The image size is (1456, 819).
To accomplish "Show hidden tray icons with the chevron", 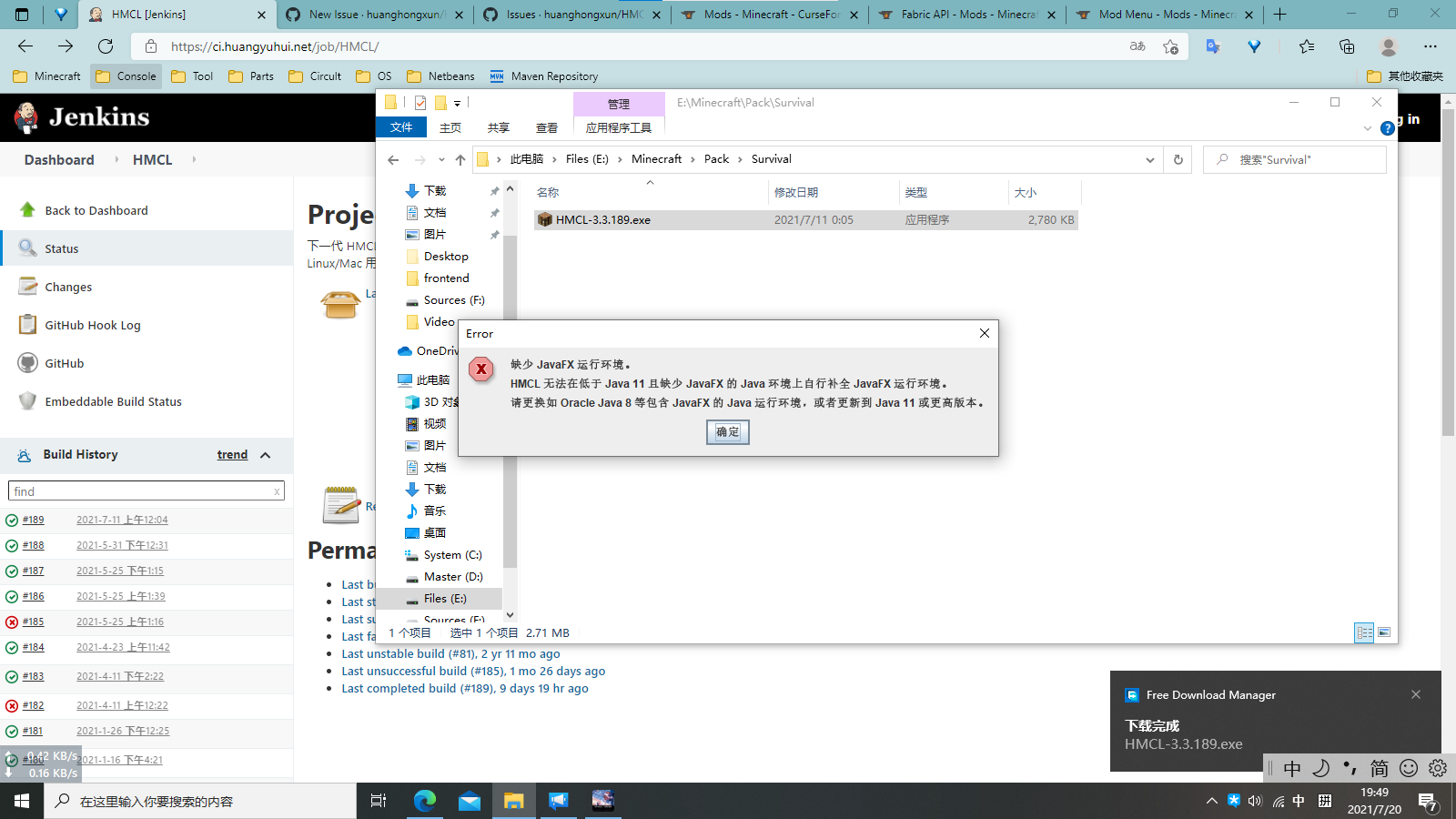I will pyautogui.click(x=1212, y=802).
